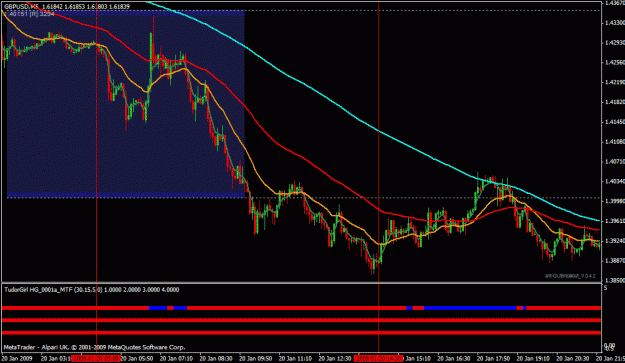Click the 20 Jan 11:10 time label
The height and width of the screenshot is (363, 625).
(x=295, y=359)
